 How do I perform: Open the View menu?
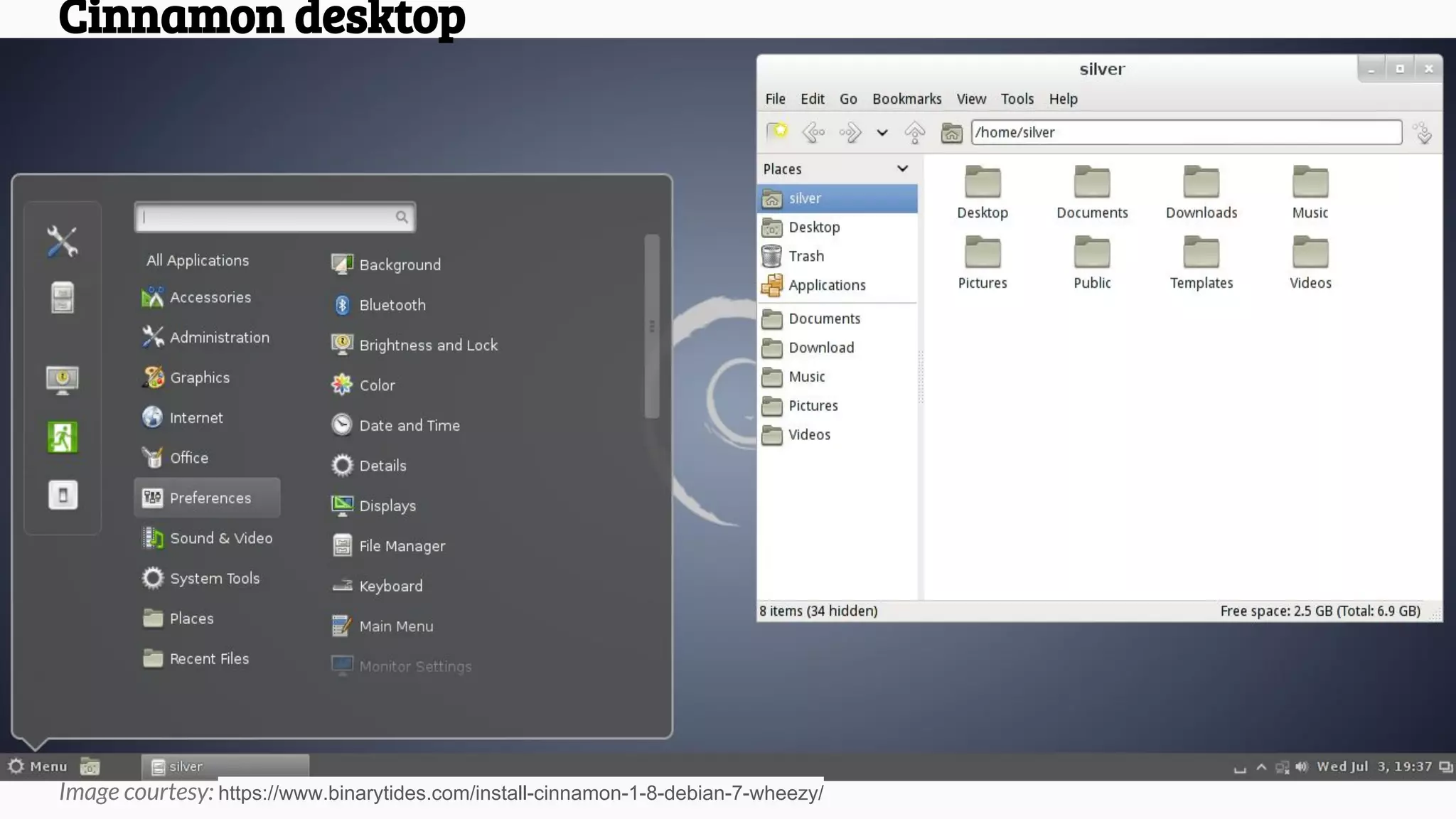[x=971, y=99]
